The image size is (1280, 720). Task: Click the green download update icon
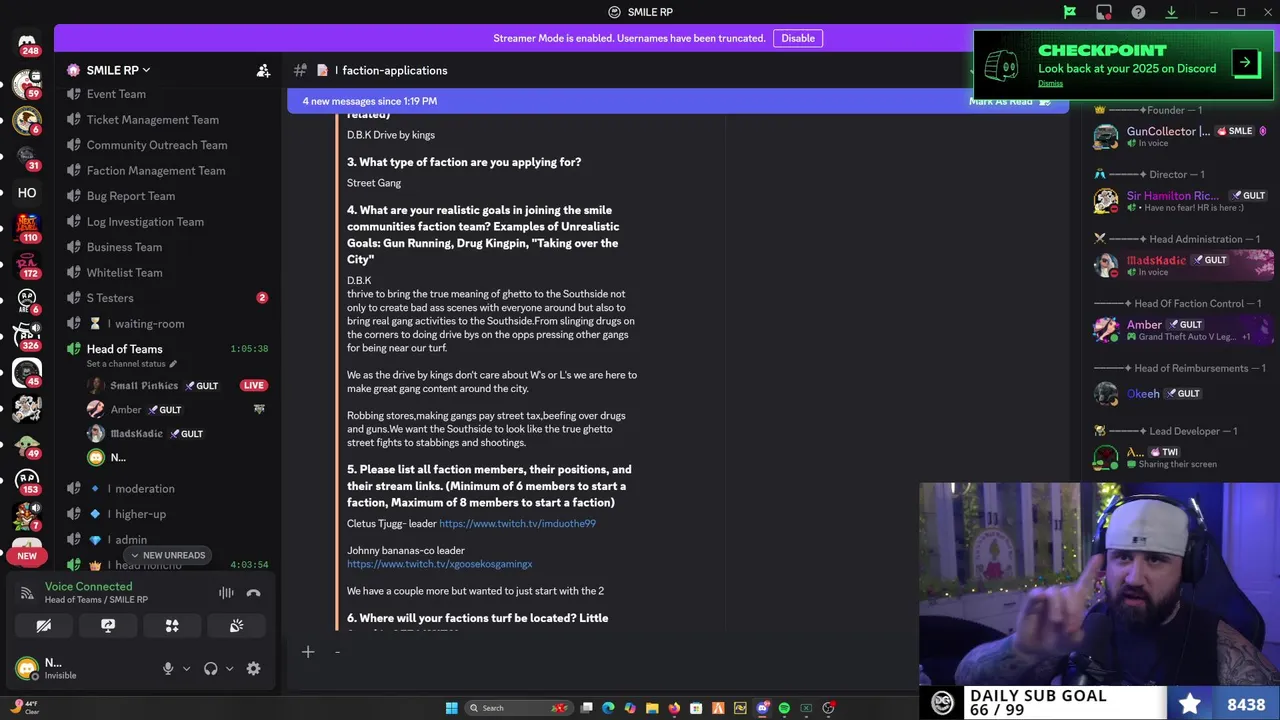1171,12
